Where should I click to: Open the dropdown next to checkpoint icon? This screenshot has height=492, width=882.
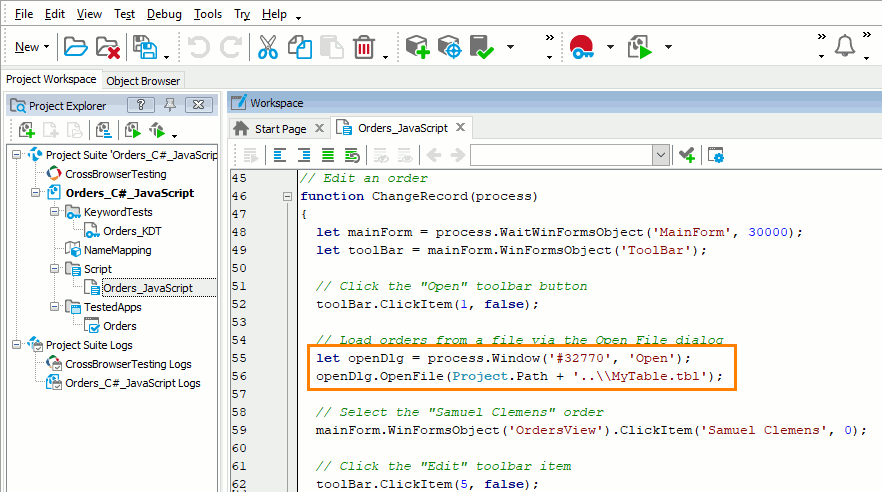510,47
